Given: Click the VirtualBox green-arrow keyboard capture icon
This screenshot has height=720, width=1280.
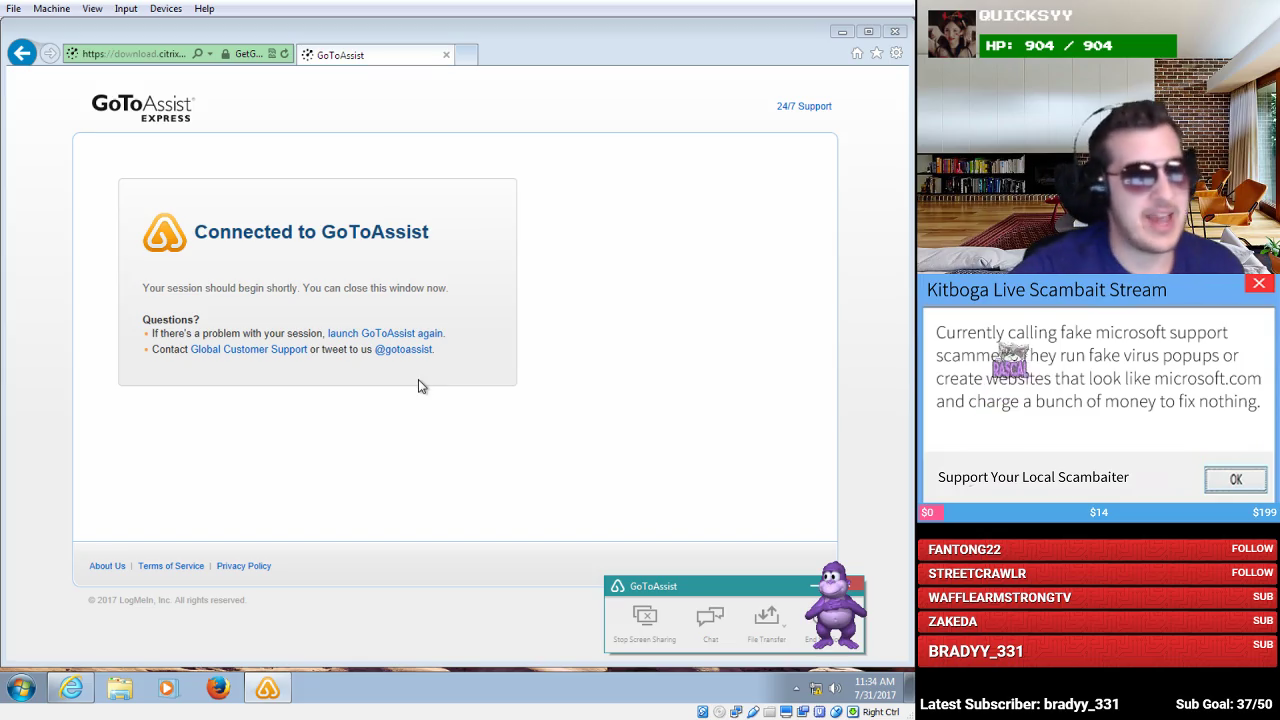Looking at the screenshot, I should point(853,712).
